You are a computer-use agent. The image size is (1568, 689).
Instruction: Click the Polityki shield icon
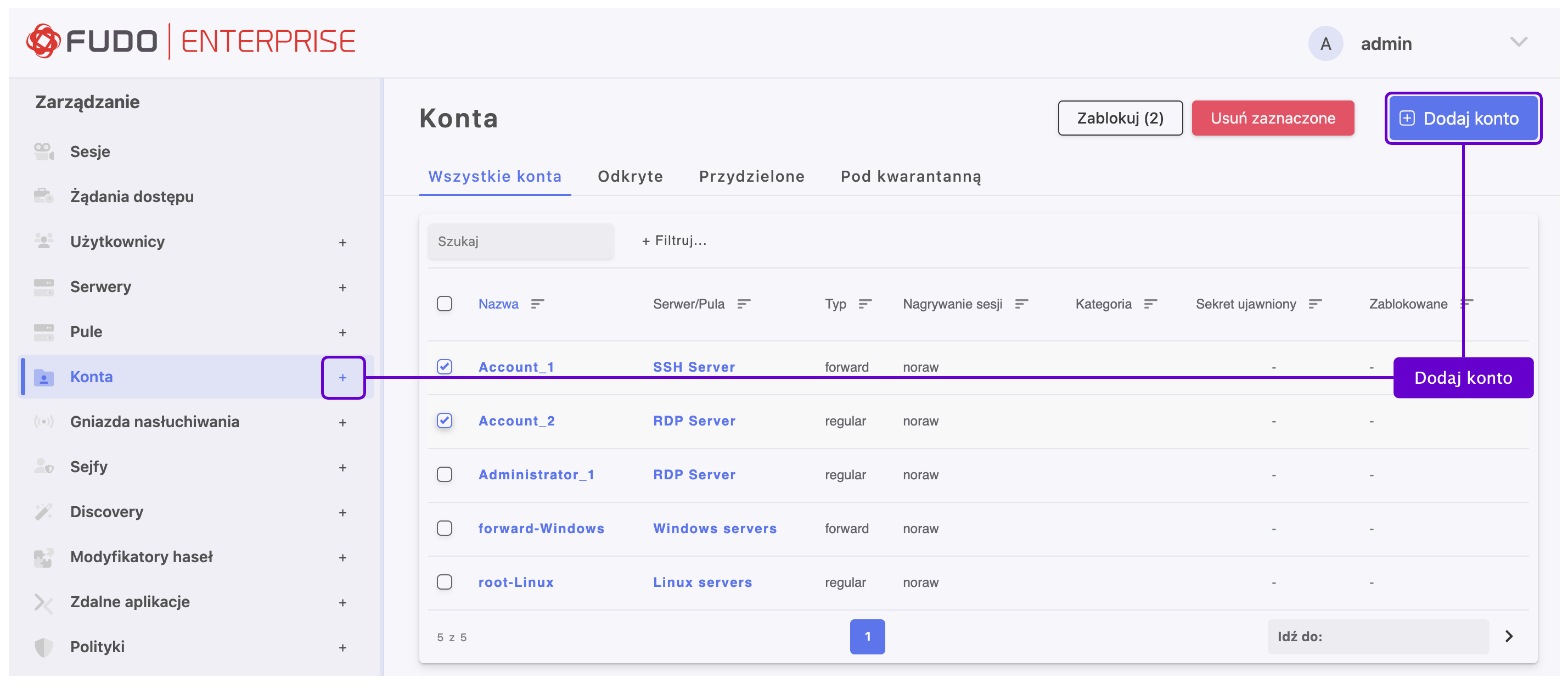pyautogui.click(x=44, y=647)
